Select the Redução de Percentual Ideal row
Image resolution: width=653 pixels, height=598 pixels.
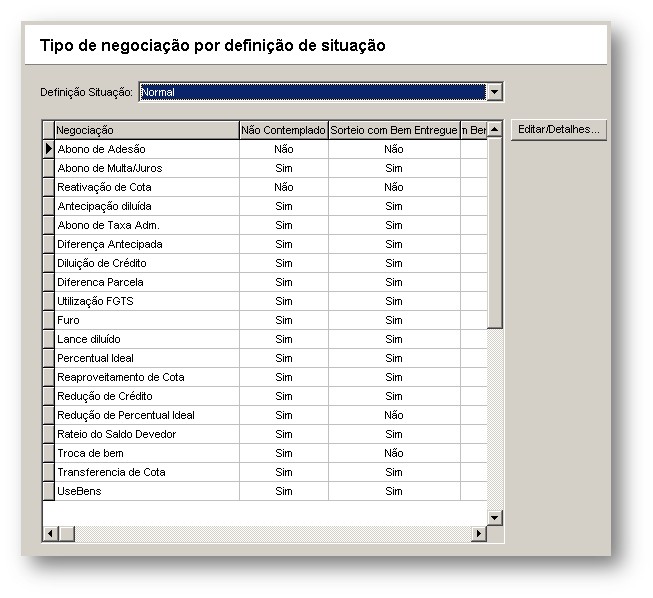click(x=265, y=415)
